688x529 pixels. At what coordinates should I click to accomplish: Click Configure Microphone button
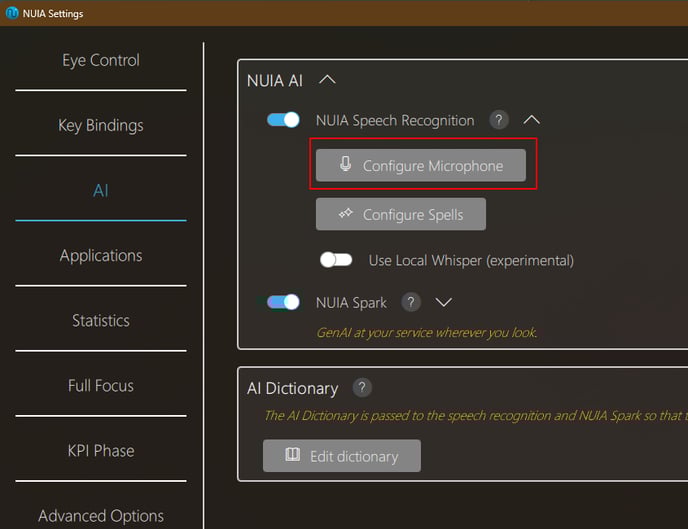(x=421, y=165)
